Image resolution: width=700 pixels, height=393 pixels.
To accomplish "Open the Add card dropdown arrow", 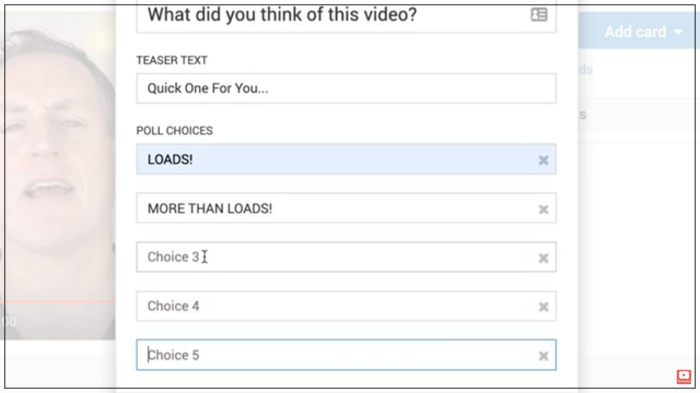I will point(678,32).
